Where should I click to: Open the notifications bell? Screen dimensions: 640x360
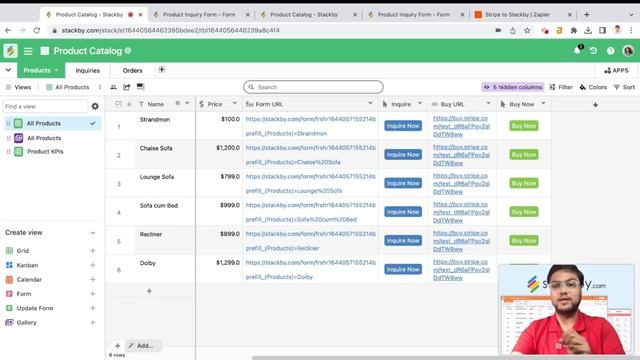click(x=577, y=50)
